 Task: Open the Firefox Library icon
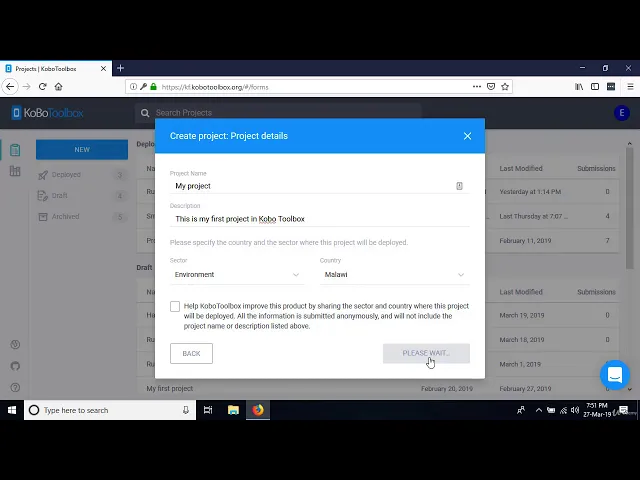click(579, 87)
